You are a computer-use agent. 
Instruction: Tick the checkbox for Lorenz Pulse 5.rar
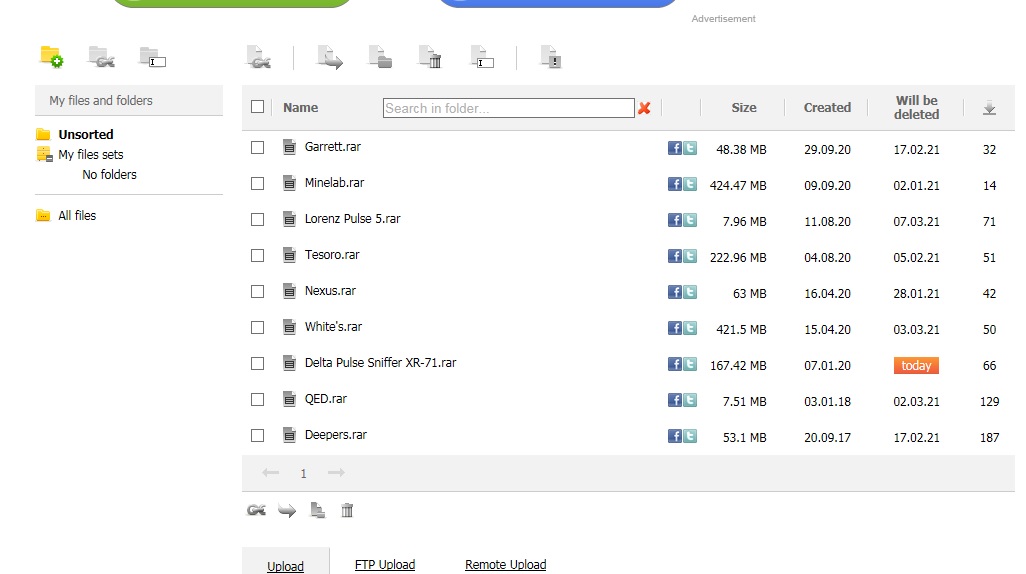click(x=257, y=220)
